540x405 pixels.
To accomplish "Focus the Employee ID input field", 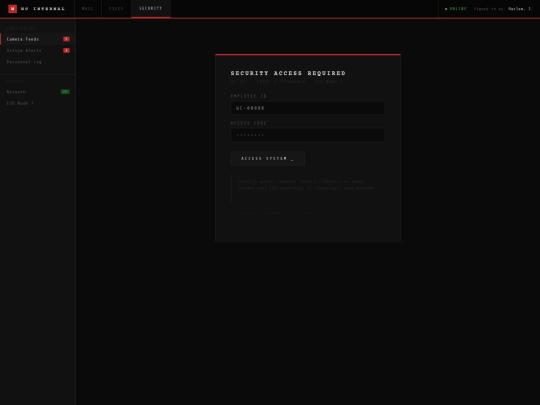I will tap(308, 108).
